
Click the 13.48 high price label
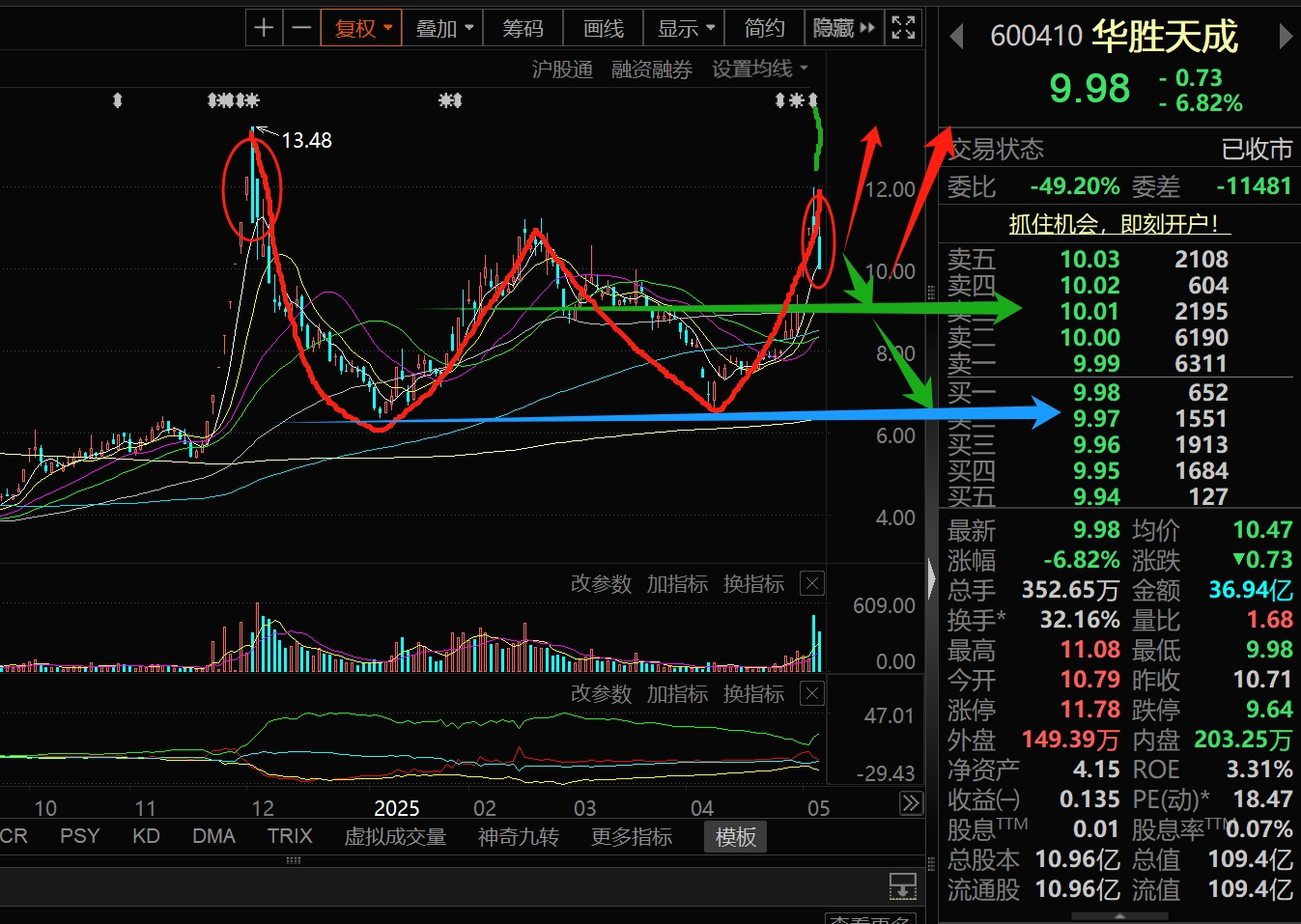pos(306,141)
